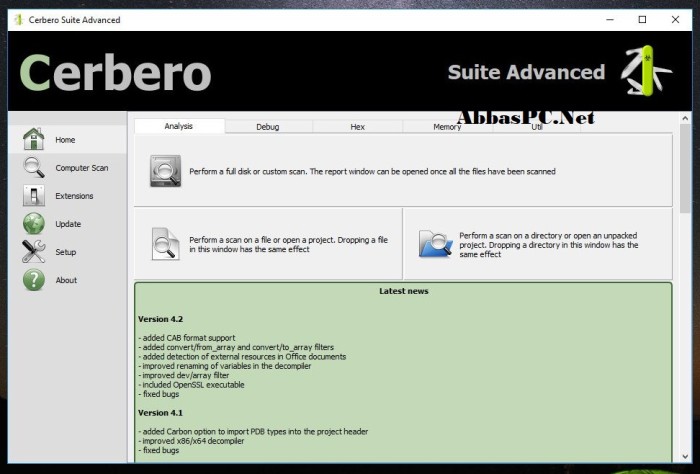Maximize the Cerbero Suite Advanced window
Viewport: 700px width, 474px height.
pos(642,20)
